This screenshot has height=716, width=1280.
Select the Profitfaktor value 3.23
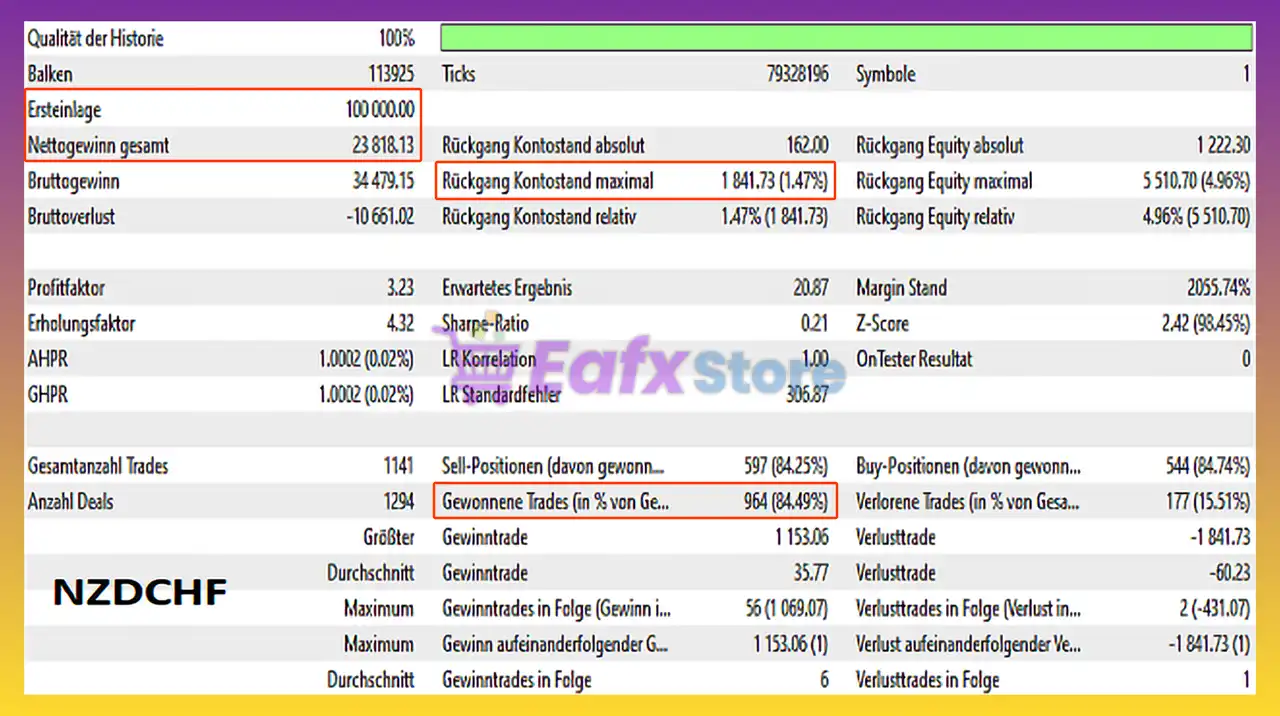(399, 288)
